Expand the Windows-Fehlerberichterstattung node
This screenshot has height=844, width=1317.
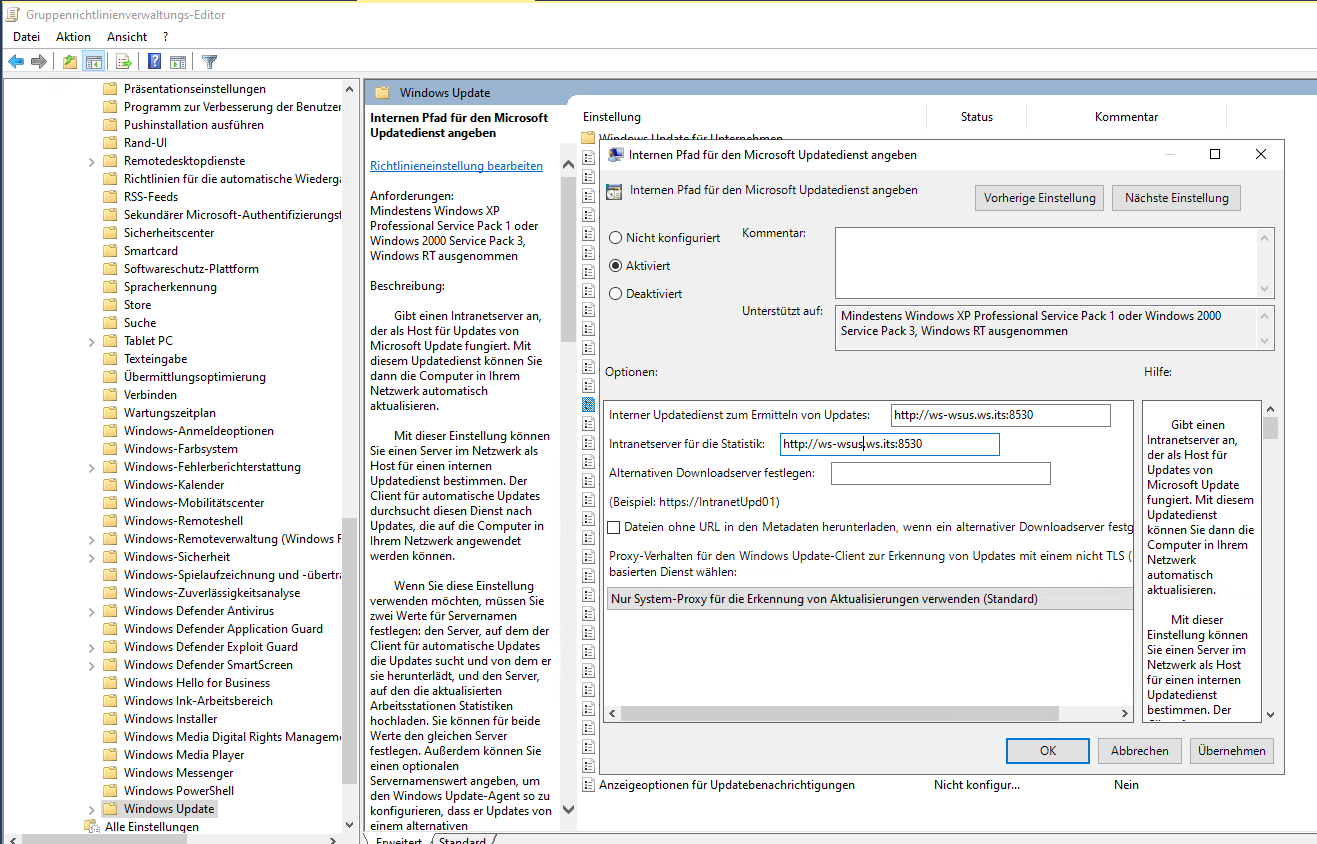pos(92,467)
